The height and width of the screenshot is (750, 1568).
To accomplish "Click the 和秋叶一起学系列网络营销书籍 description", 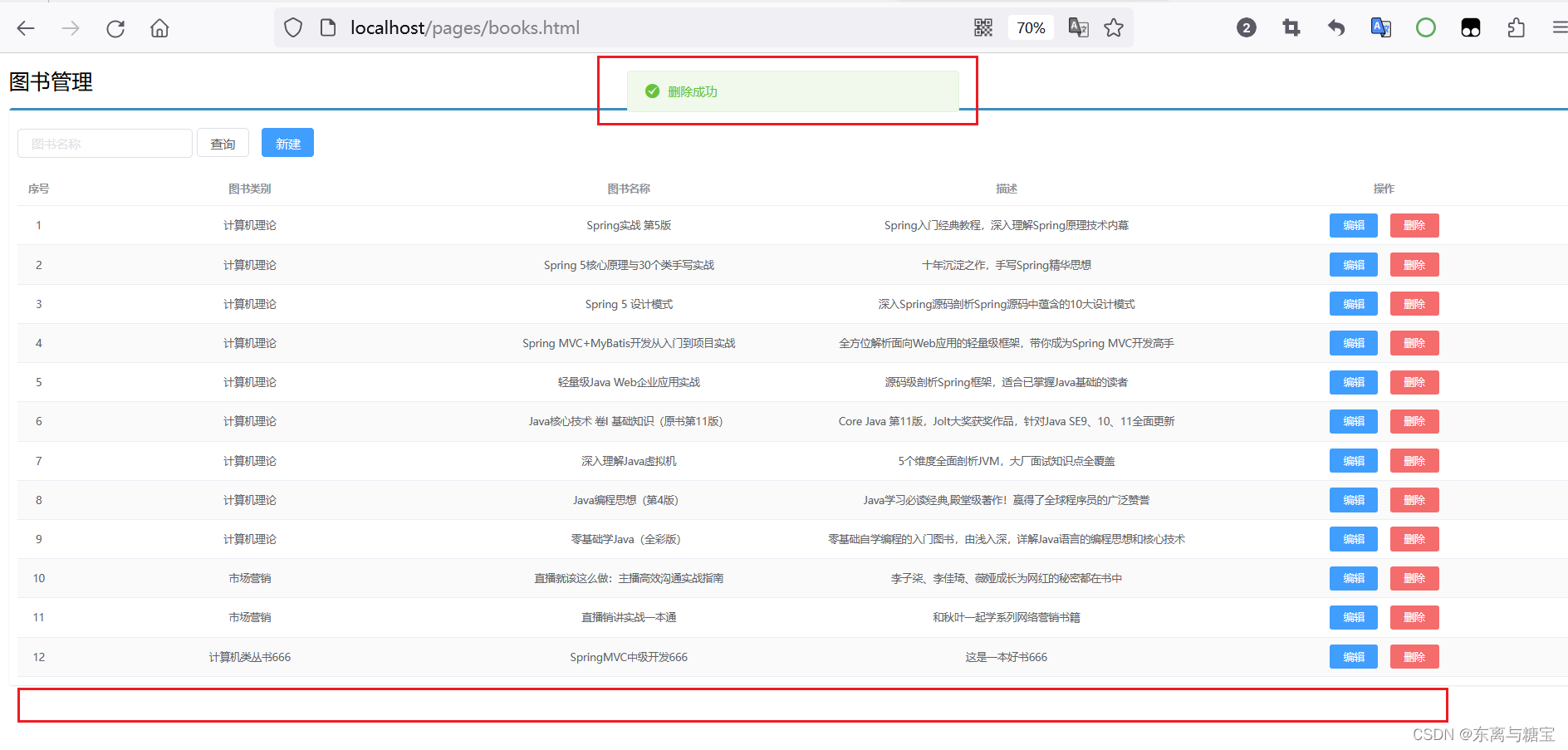I will [x=1006, y=617].
